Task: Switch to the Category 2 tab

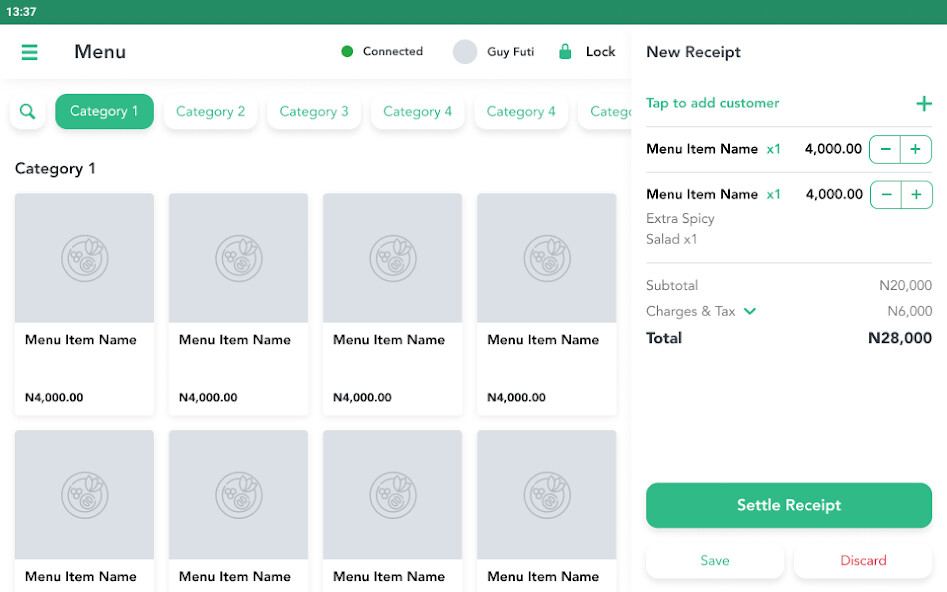Action: pyautogui.click(x=210, y=111)
